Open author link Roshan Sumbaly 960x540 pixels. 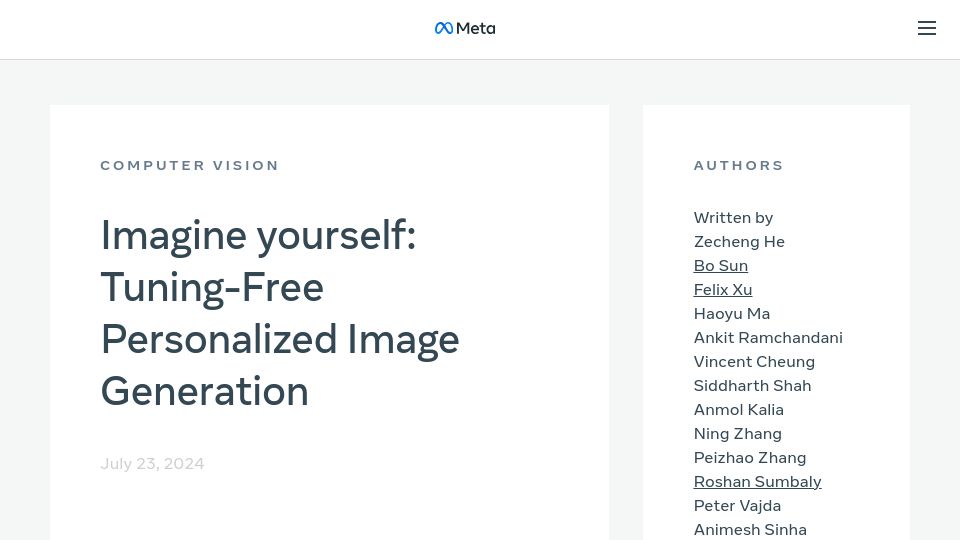[x=757, y=482]
